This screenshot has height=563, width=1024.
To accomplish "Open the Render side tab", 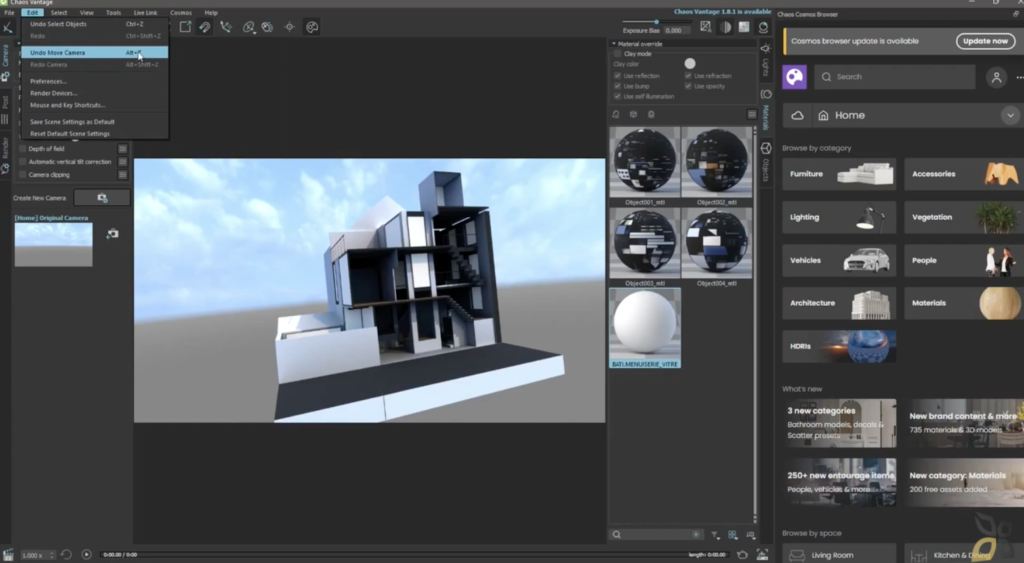I will pyautogui.click(x=5, y=155).
